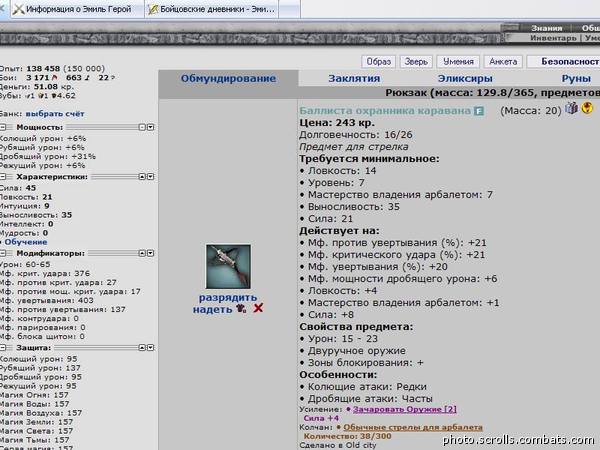Select the Бойцовские дневники browser tab
600x450 pixels.
click(x=212, y=9)
